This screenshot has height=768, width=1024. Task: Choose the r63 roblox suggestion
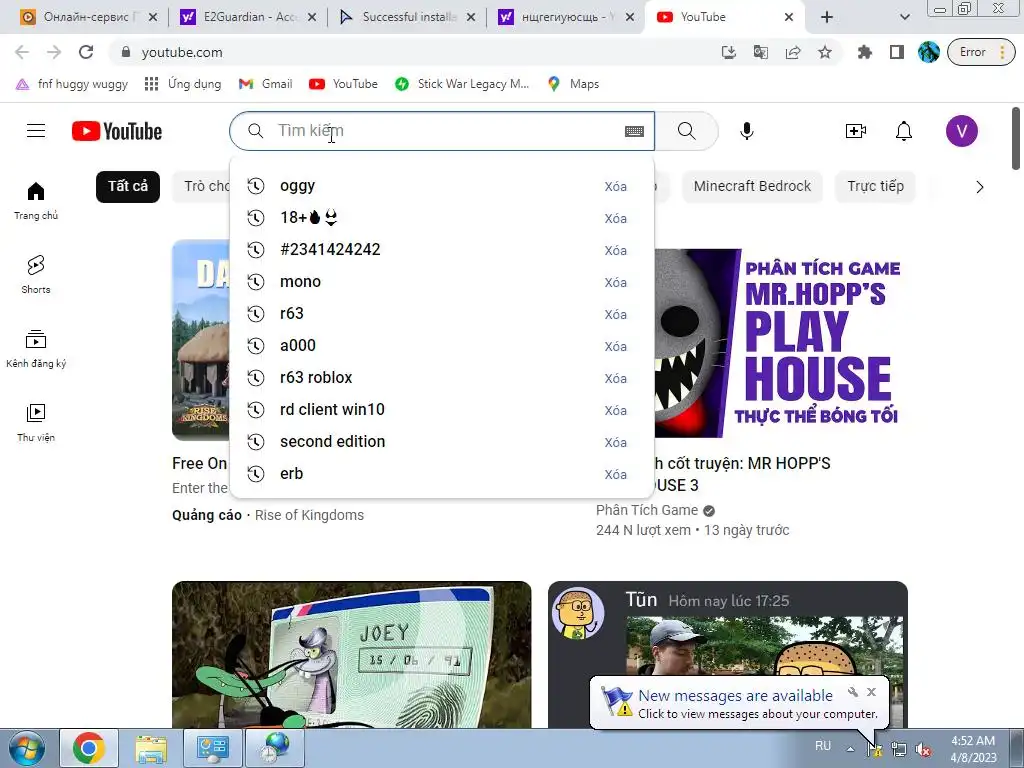tap(442, 378)
